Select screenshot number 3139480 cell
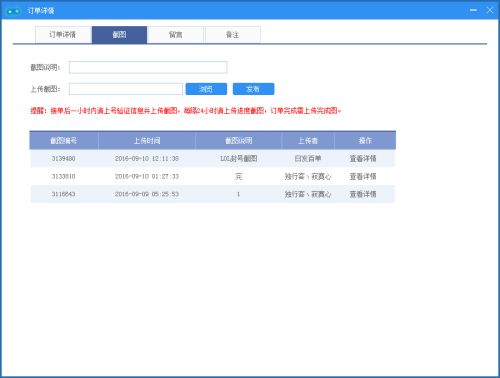500x378 pixels. [x=63, y=158]
